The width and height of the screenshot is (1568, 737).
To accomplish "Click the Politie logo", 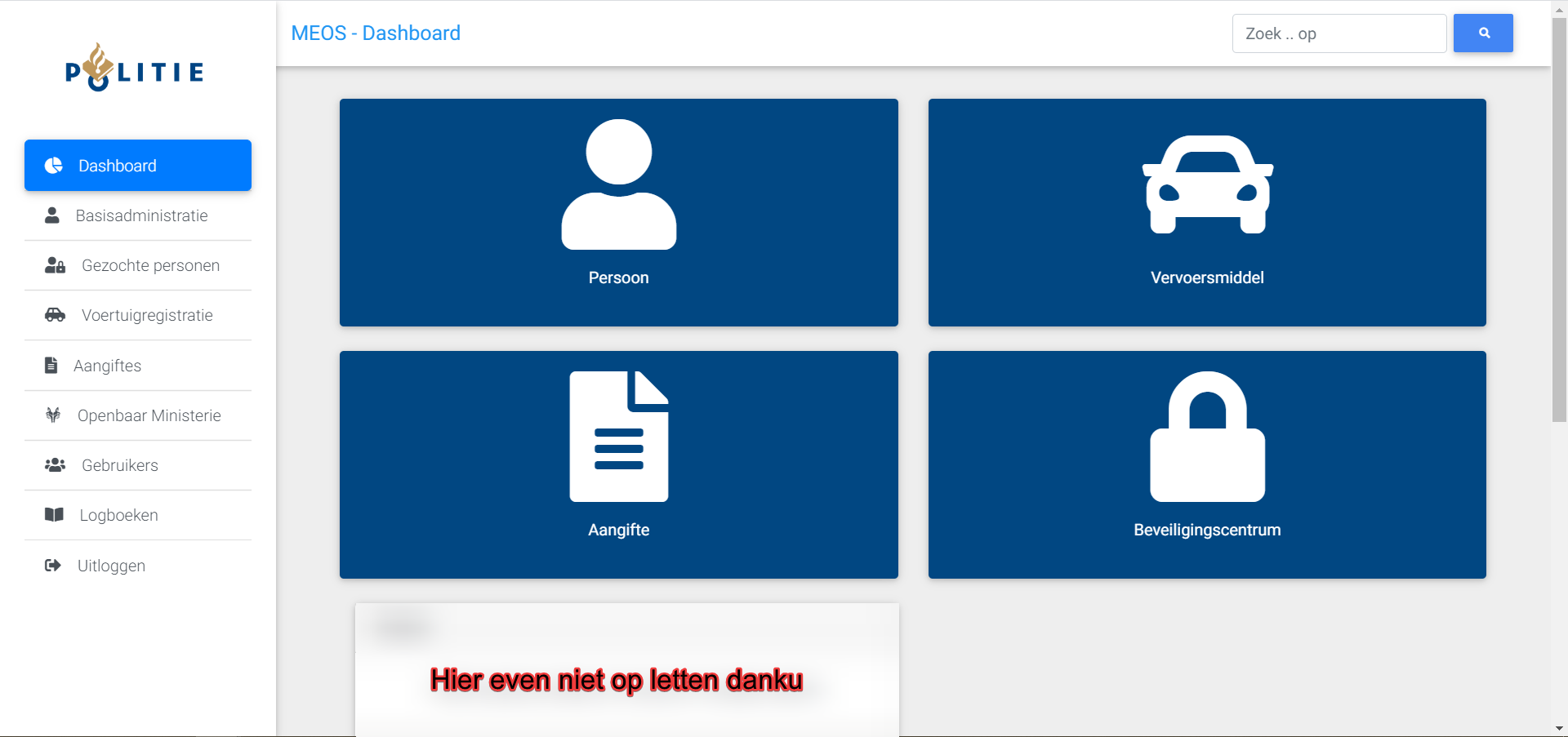I will (x=135, y=69).
